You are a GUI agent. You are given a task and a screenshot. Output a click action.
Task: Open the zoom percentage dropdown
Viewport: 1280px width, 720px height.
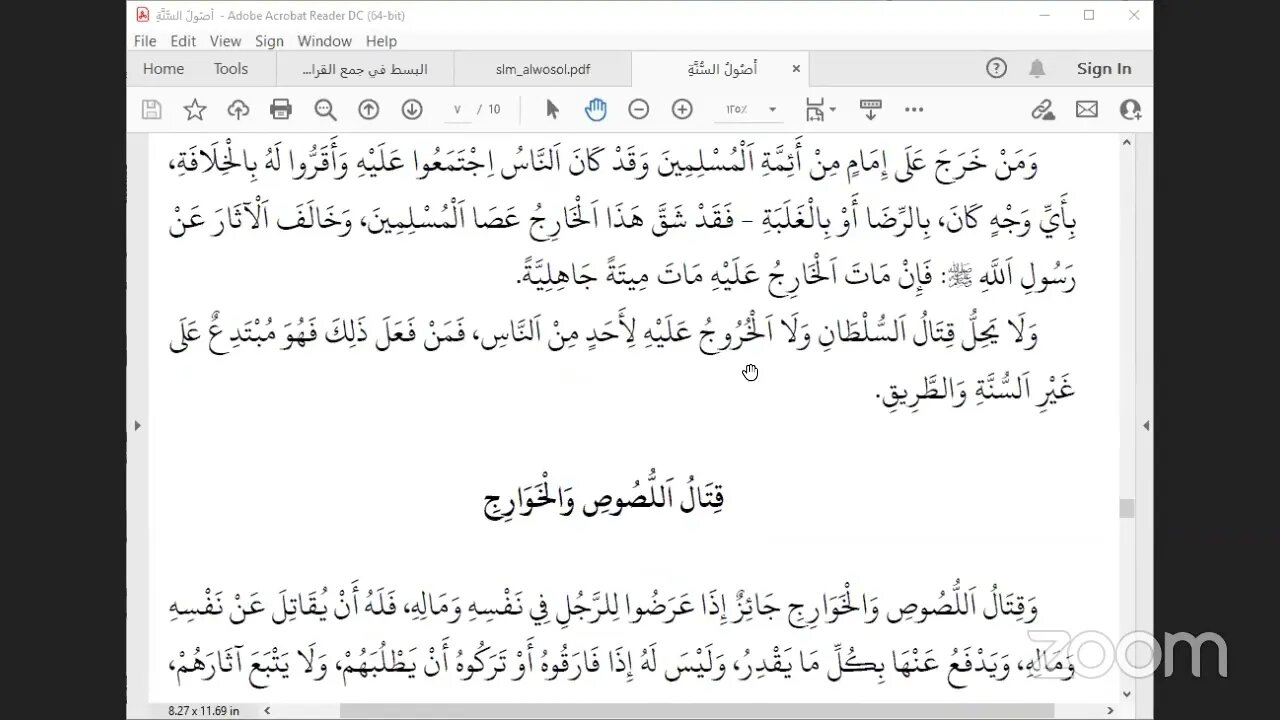pyautogui.click(x=772, y=110)
